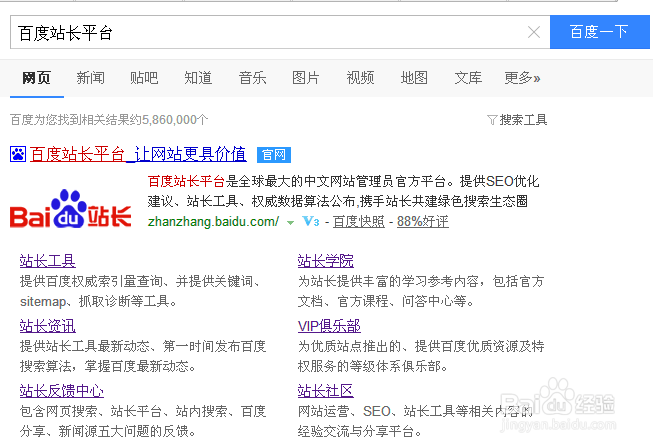
Task: Click the Baidu 站长 logo thumbnail
Action: pos(71,209)
